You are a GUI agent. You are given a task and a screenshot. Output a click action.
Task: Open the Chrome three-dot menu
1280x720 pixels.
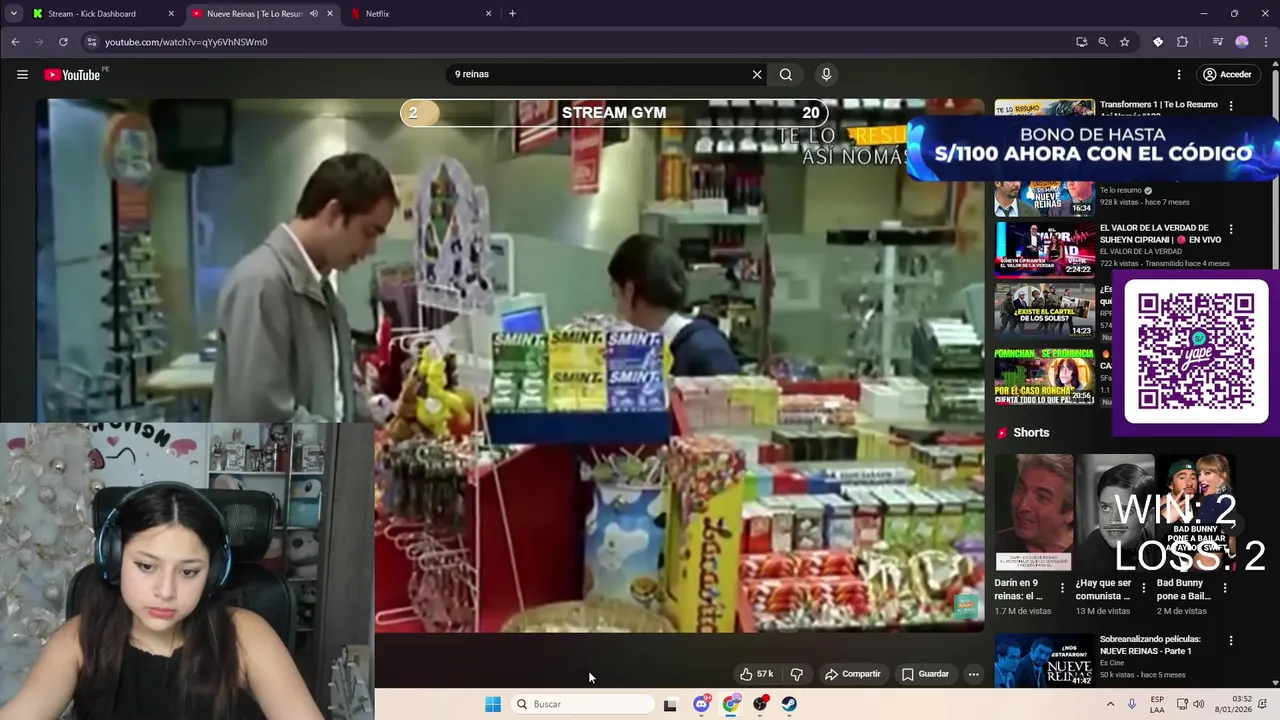coord(1264,42)
